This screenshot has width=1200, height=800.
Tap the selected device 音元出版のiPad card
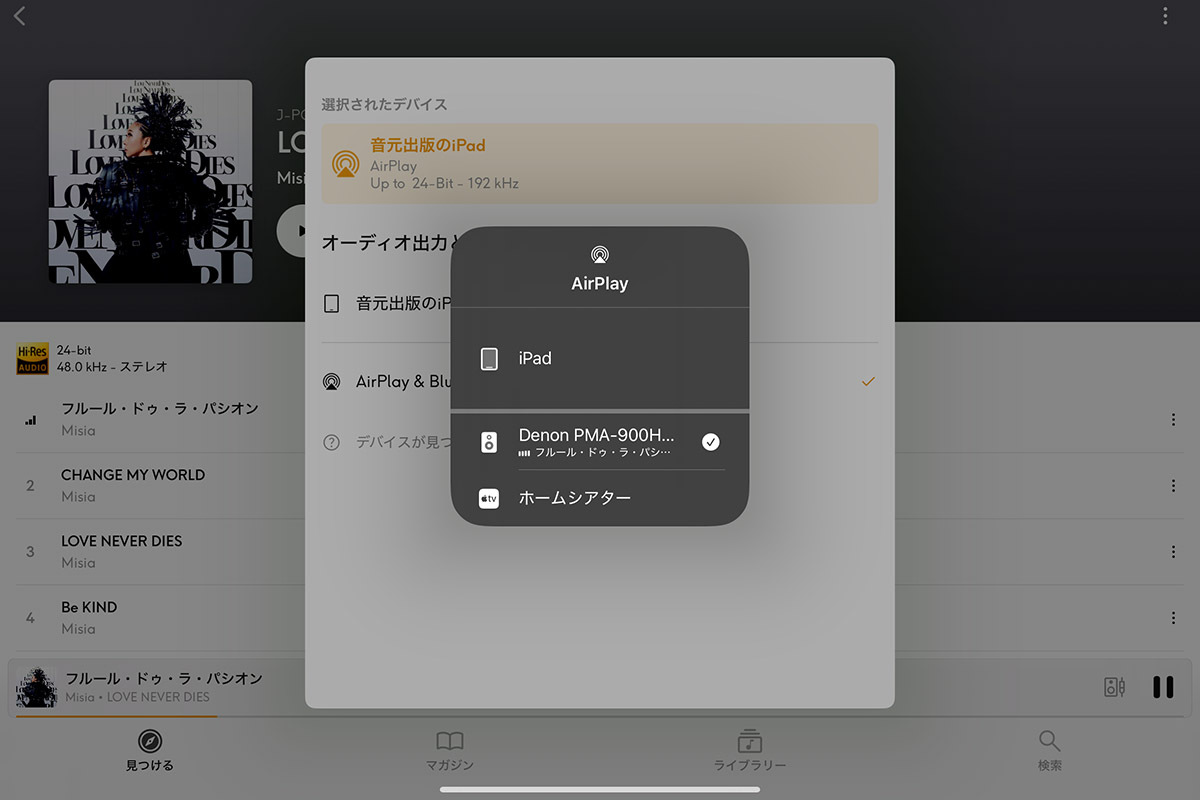[x=600, y=164]
